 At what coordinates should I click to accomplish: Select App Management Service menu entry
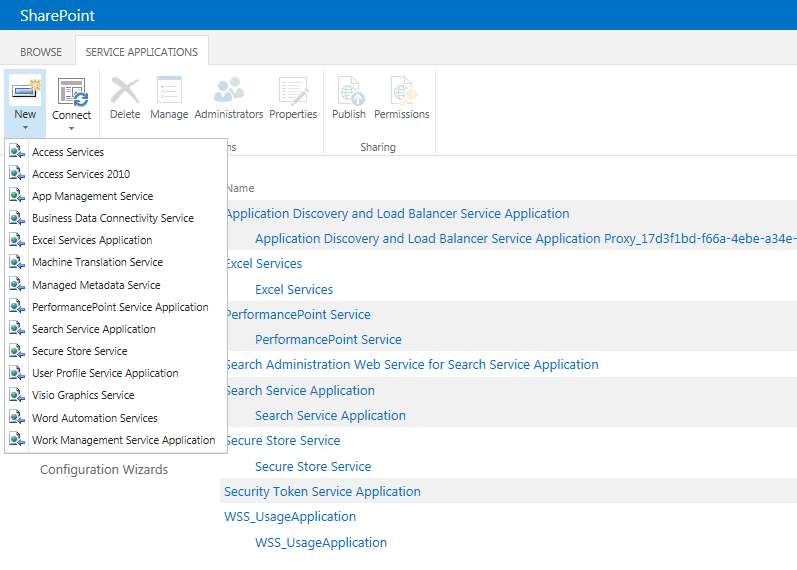(x=93, y=196)
